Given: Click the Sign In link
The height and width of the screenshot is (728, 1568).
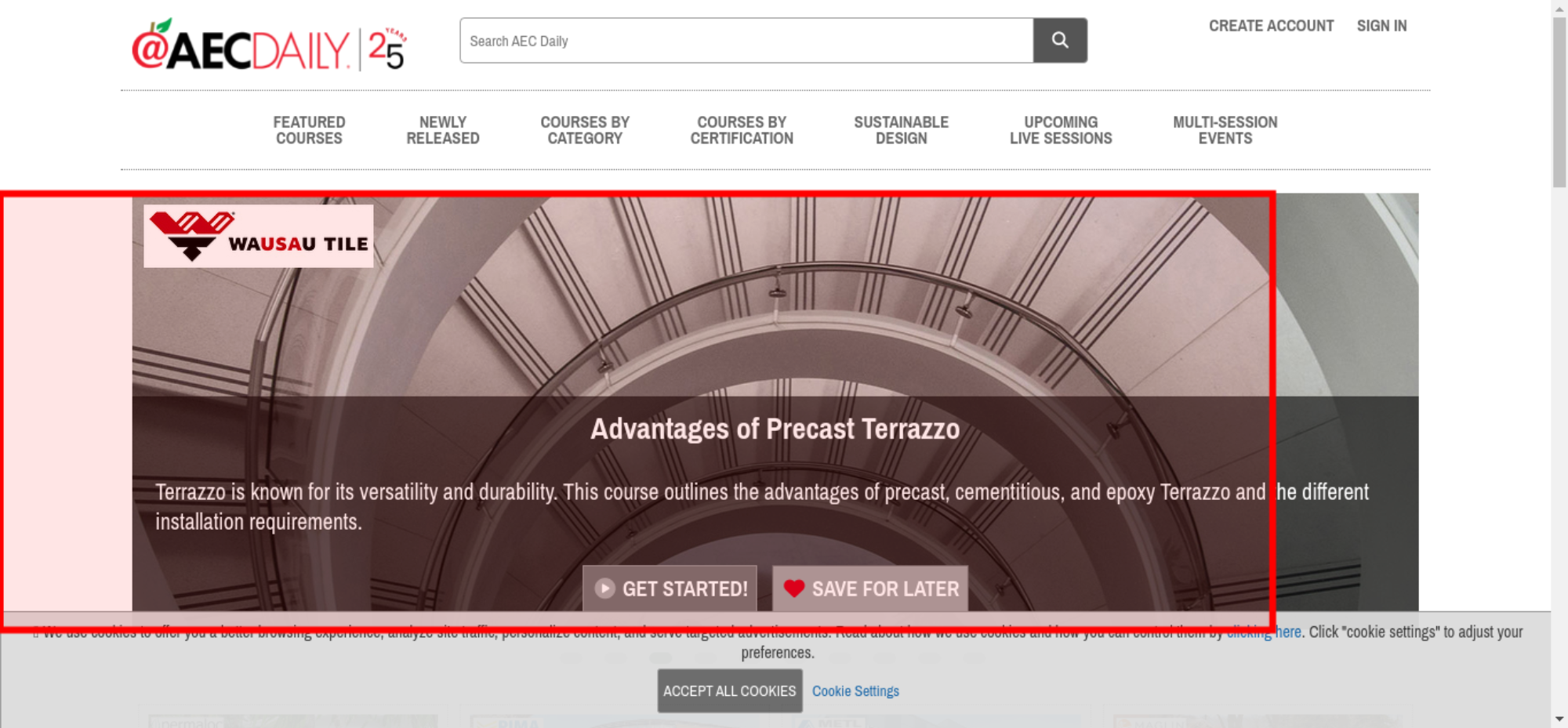Looking at the screenshot, I should (x=1381, y=26).
